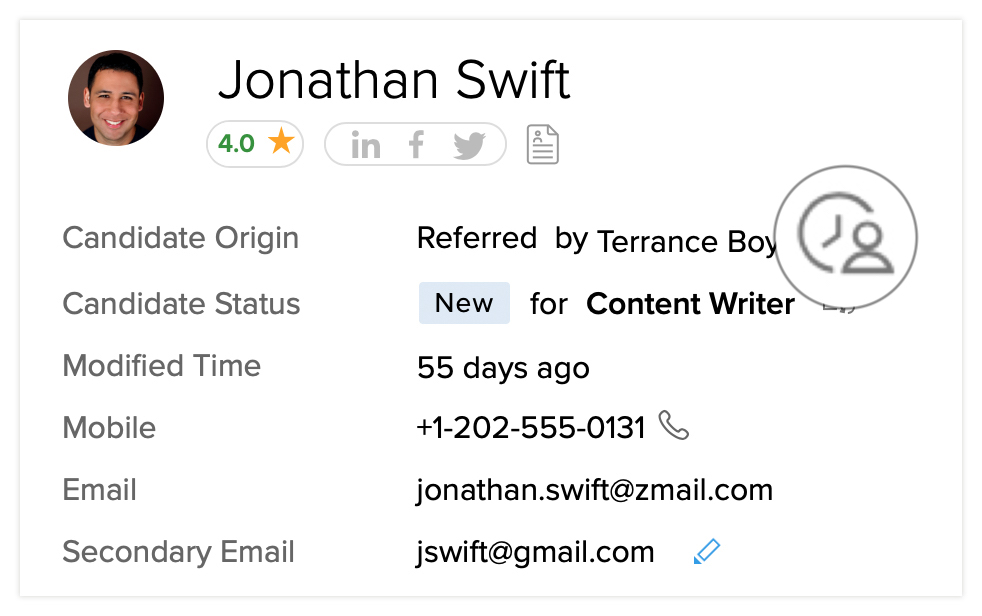Click the pencil edit icon for Secondary Email

point(706,551)
